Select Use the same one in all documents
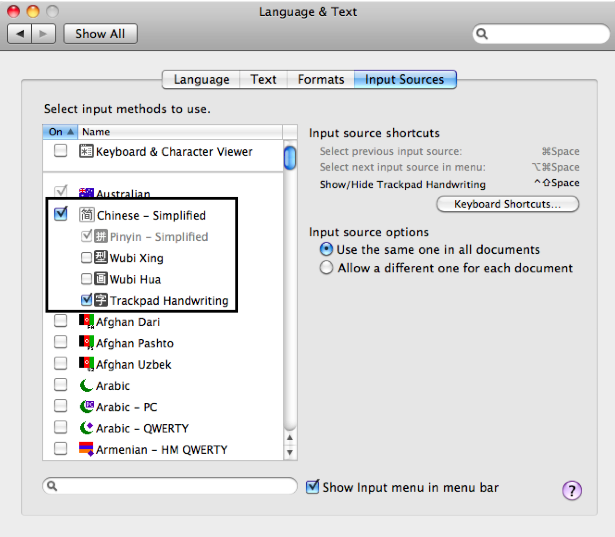615x537 pixels. tap(326, 249)
